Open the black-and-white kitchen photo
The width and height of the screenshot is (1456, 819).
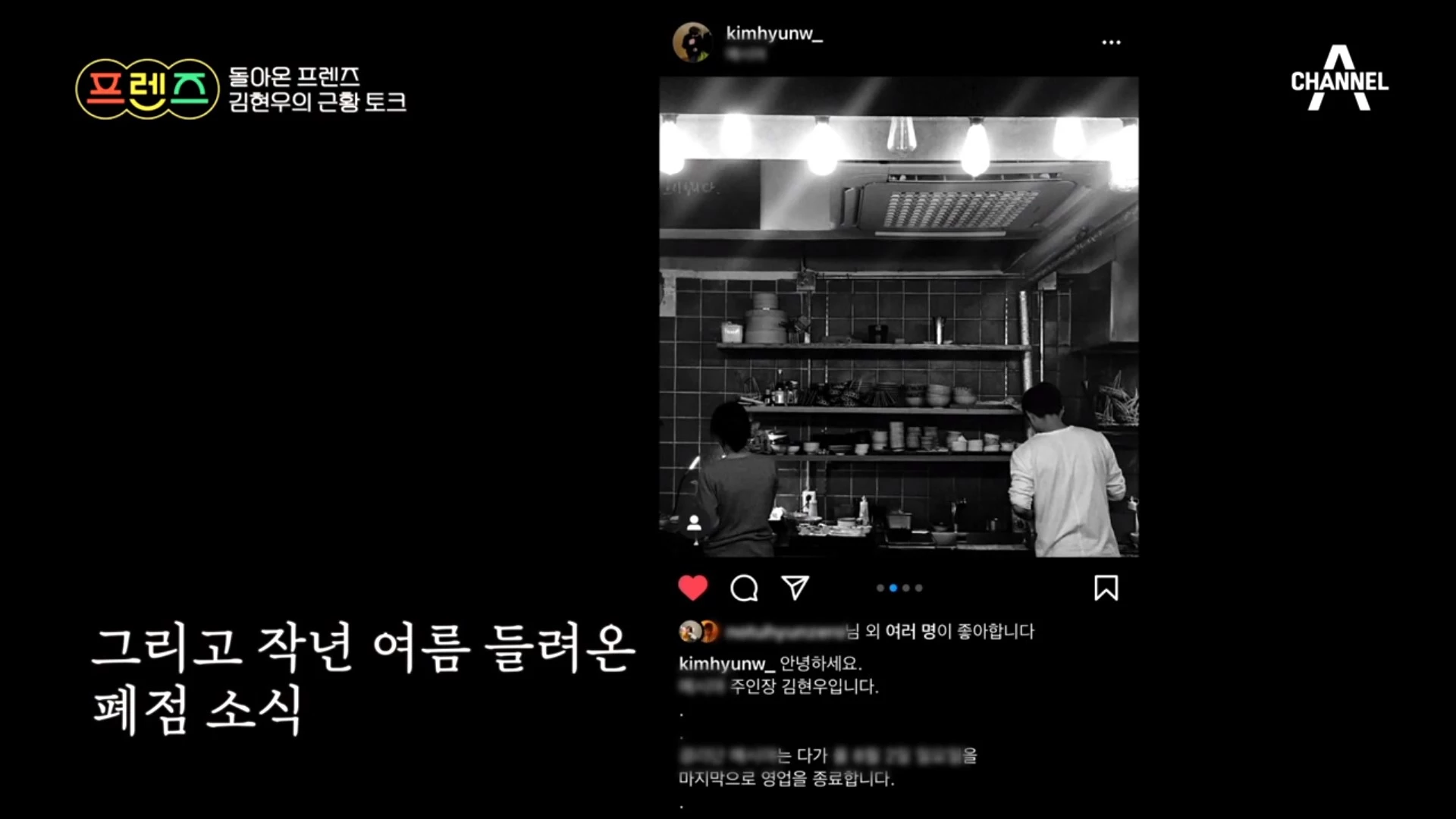899,316
